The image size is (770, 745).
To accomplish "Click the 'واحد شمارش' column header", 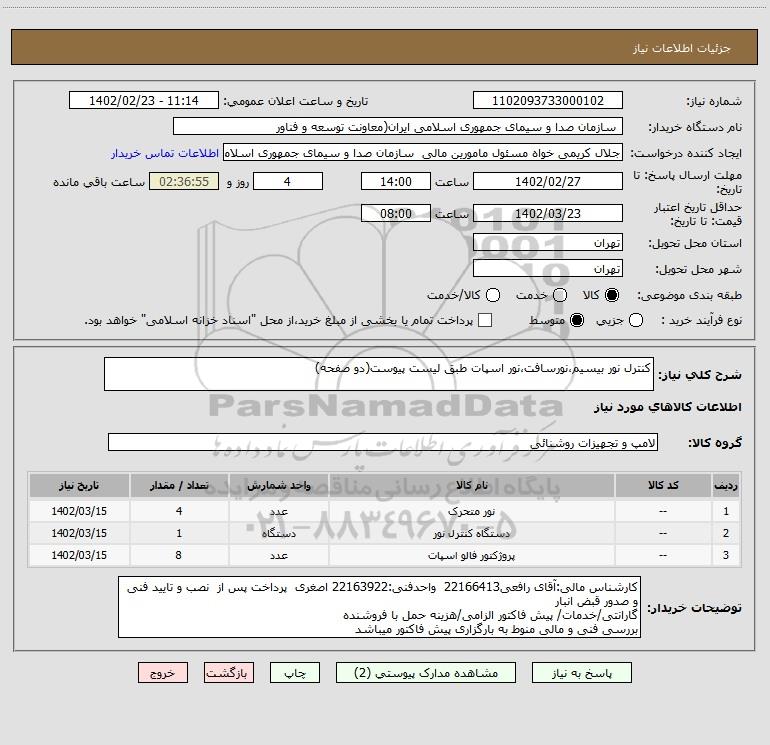I will click(278, 486).
